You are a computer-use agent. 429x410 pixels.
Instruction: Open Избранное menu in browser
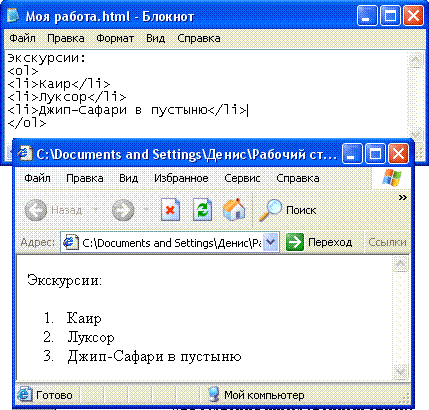coord(181,178)
